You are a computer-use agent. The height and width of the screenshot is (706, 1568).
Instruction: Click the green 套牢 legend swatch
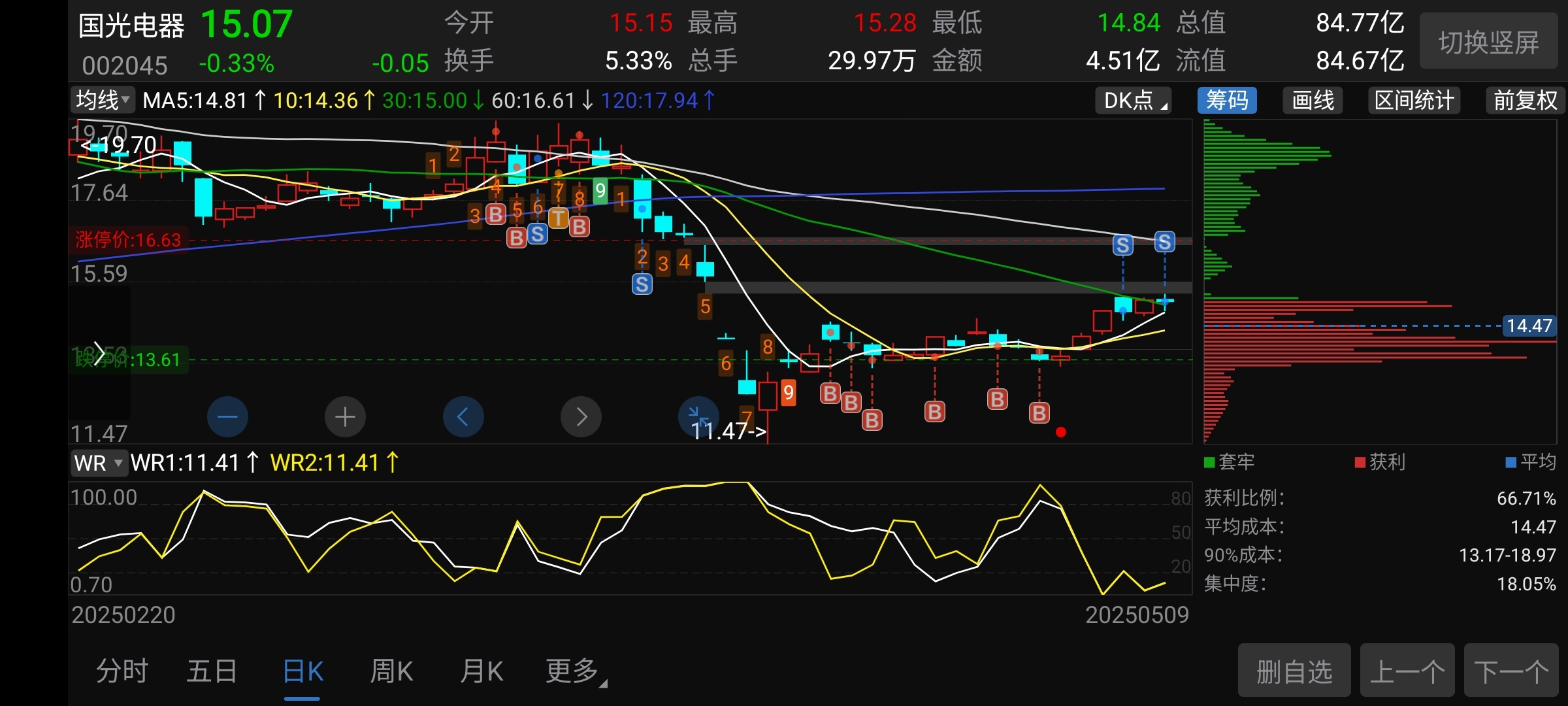coord(1209,462)
